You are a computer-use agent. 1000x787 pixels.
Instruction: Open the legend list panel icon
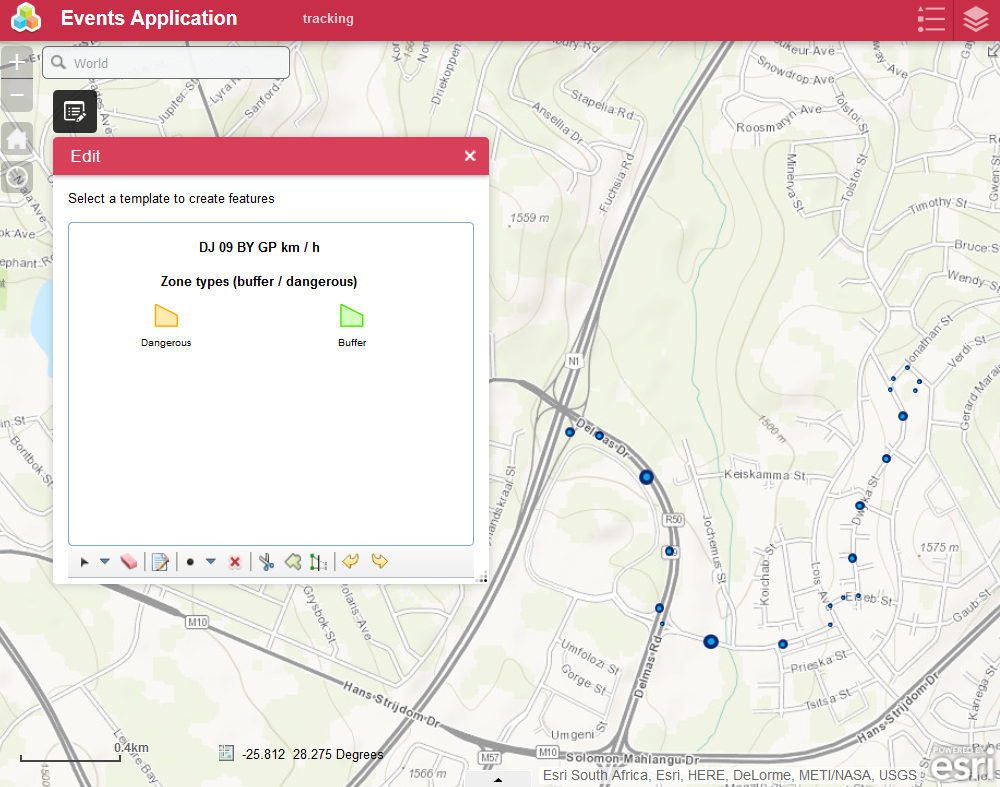(930, 19)
